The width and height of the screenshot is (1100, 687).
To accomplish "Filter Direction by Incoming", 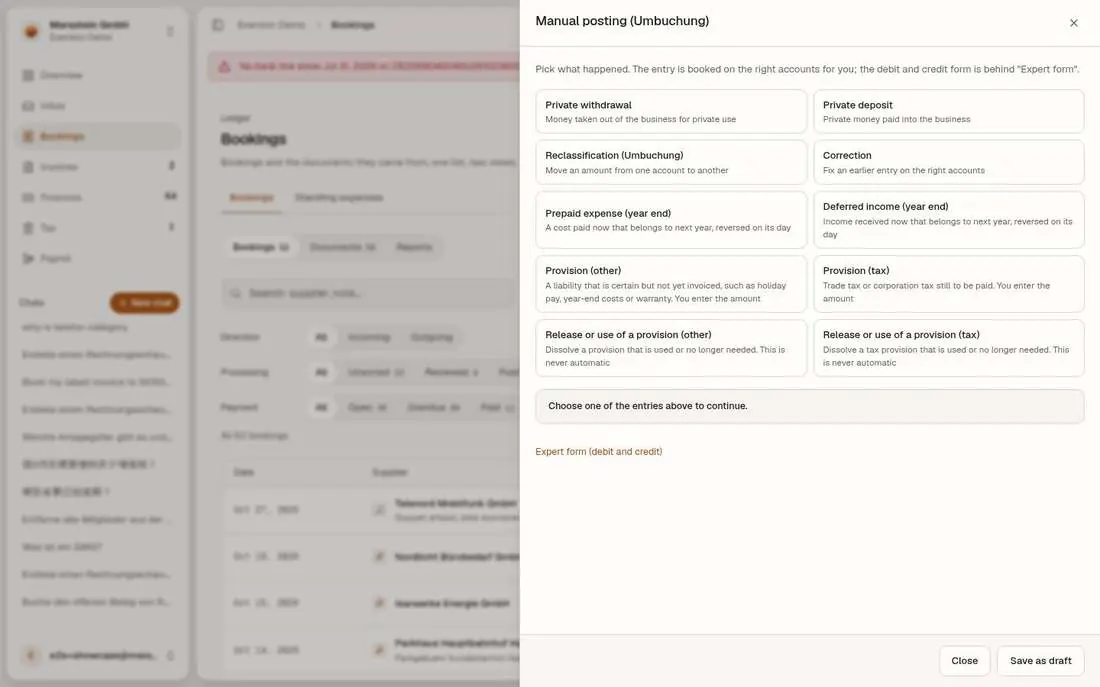I will pyautogui.click(x=368, y=338).
